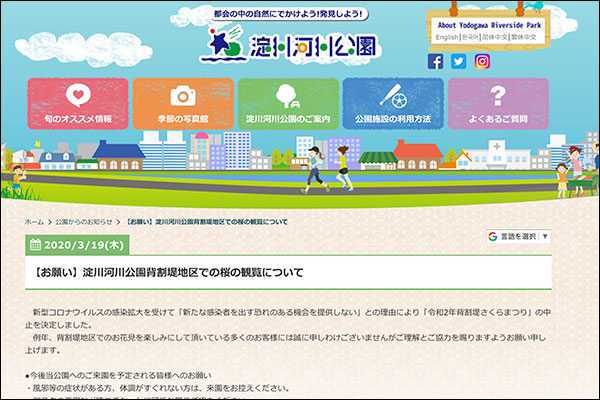
Task: Open よくあるご質問 question mark tile
Action: 498,103
